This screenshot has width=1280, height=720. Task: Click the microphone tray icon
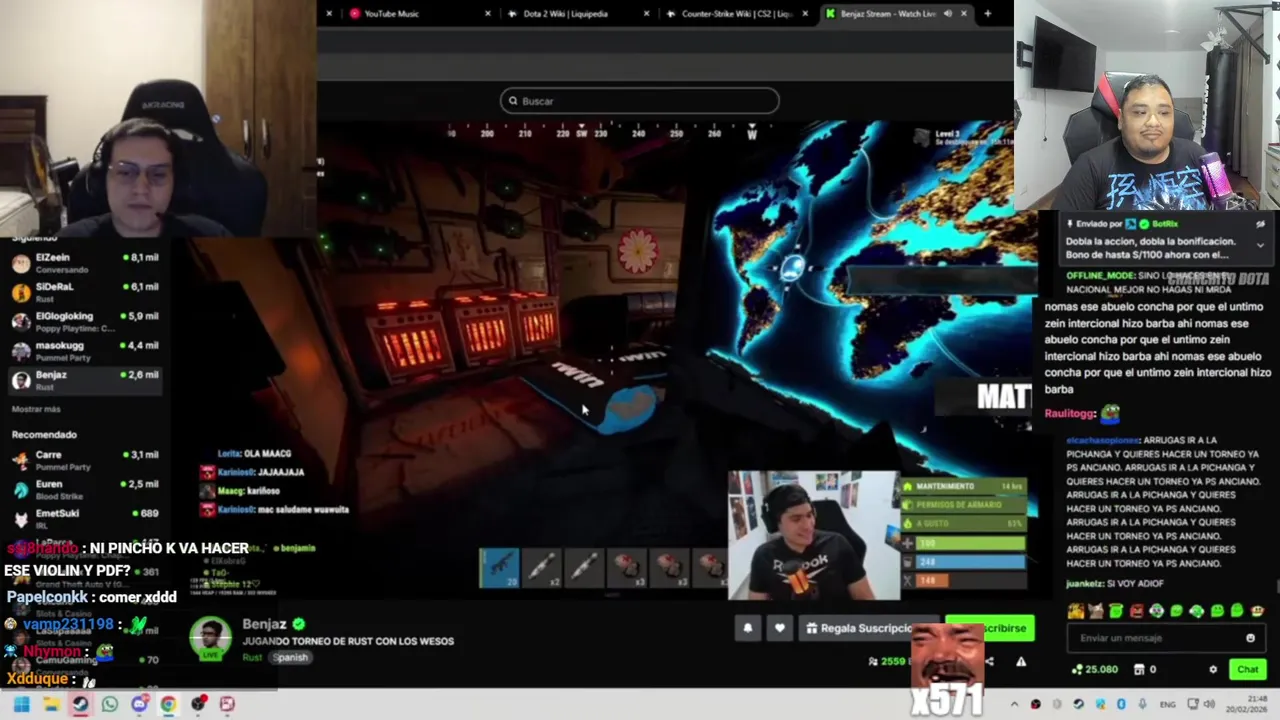(1142, 704)
